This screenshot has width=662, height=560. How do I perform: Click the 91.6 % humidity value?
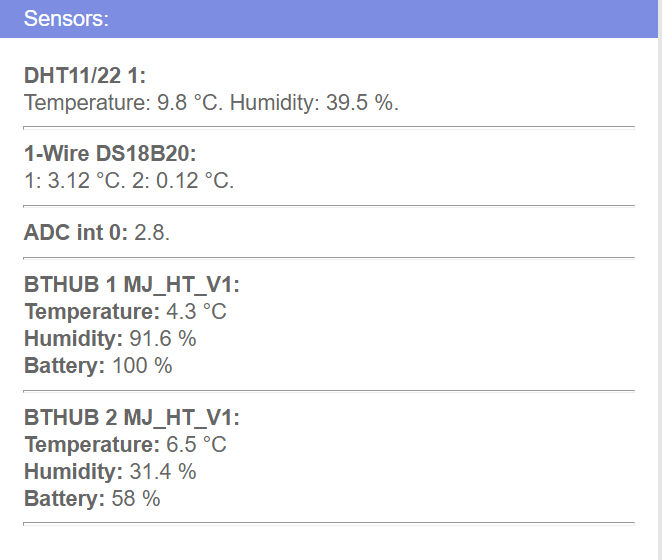coord(163,339)
